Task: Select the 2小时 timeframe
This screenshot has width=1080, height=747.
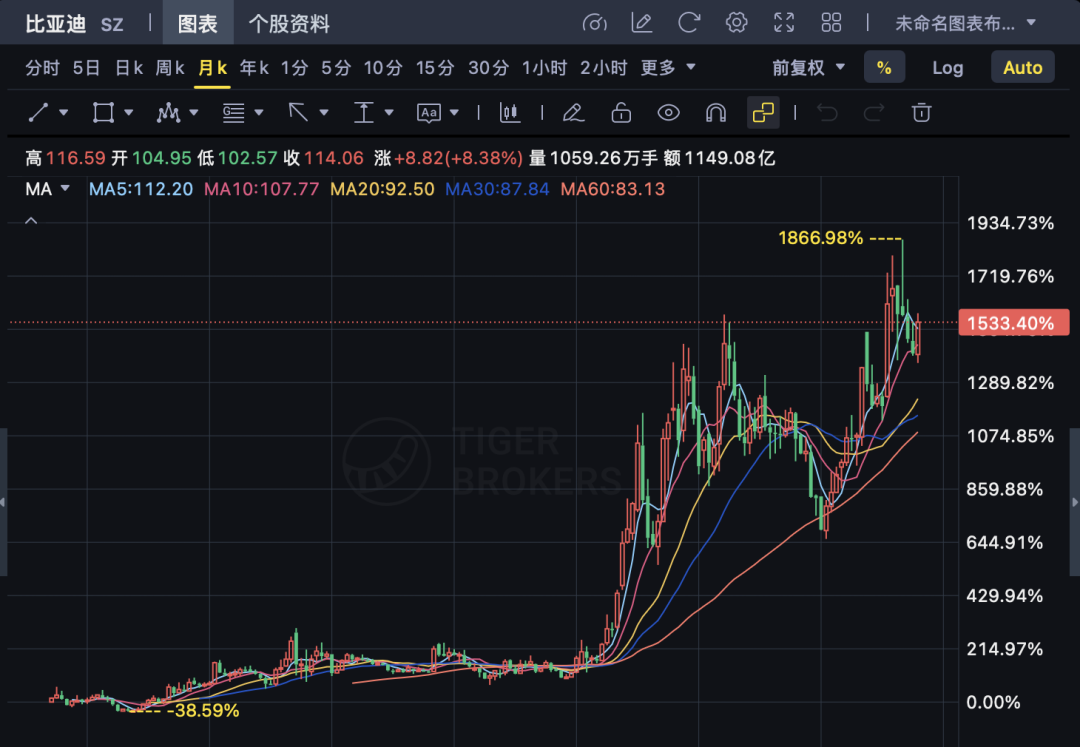Action: 603,67
